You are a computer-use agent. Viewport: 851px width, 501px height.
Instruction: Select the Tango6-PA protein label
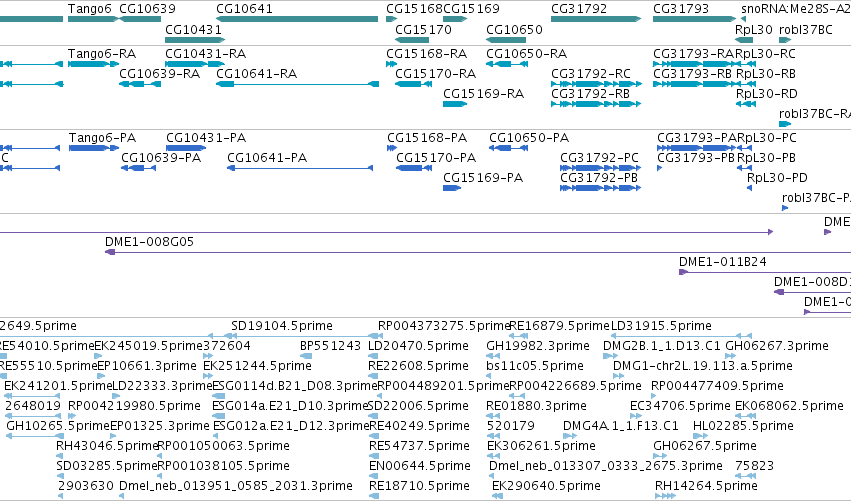(102, 138)
